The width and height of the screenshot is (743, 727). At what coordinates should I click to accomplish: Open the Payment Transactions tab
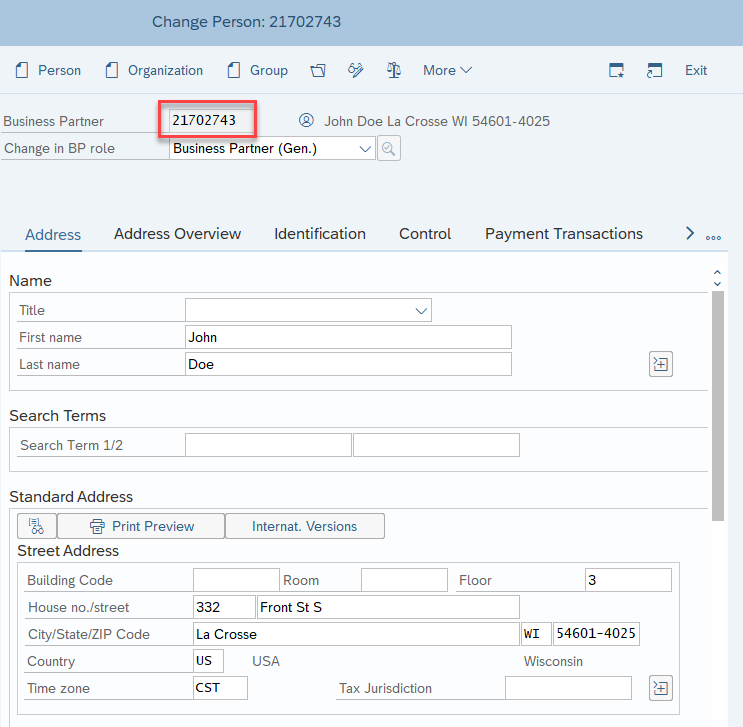[564, 234]
